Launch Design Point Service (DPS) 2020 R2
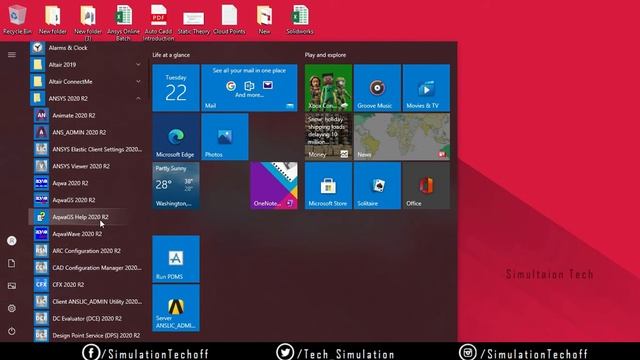640x360 pixels. (x=88, y=336)
